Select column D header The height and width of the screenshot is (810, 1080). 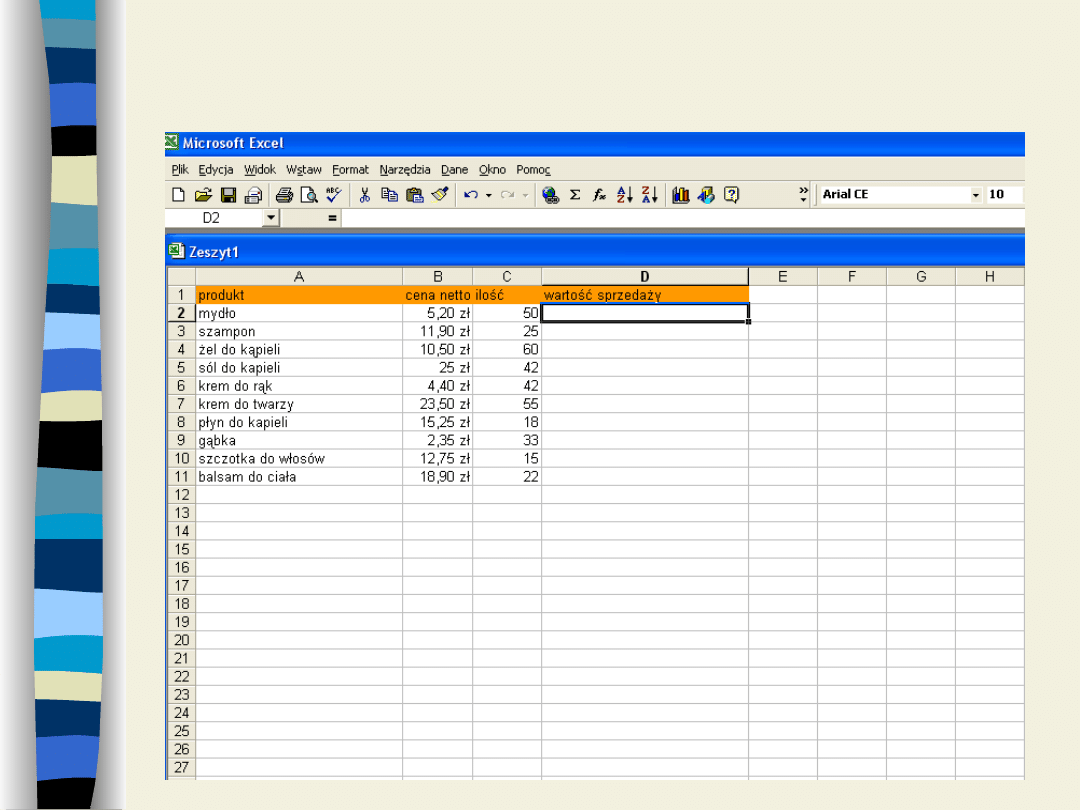(x=644, y=277)
